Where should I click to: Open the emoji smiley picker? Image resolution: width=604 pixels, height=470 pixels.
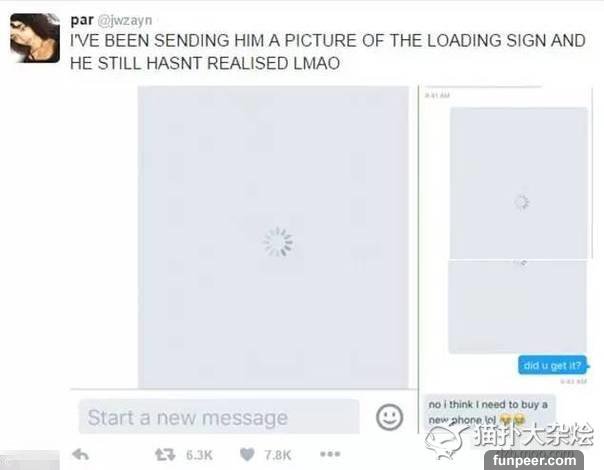click(x=389, y=417)
